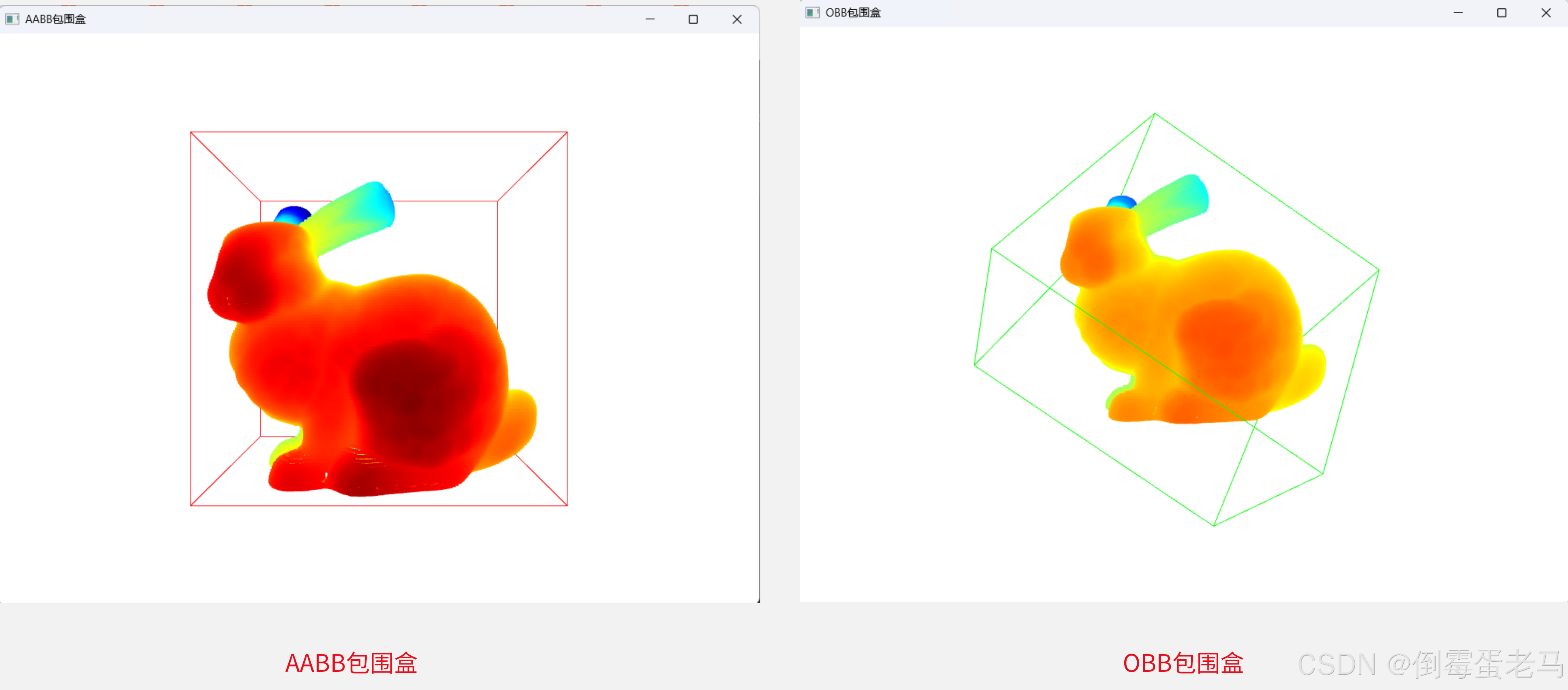Viewport: 1568px width, 690px height.
Task: Maximize the OBB包围盒 window
Action: click(x=1502, y=12)
